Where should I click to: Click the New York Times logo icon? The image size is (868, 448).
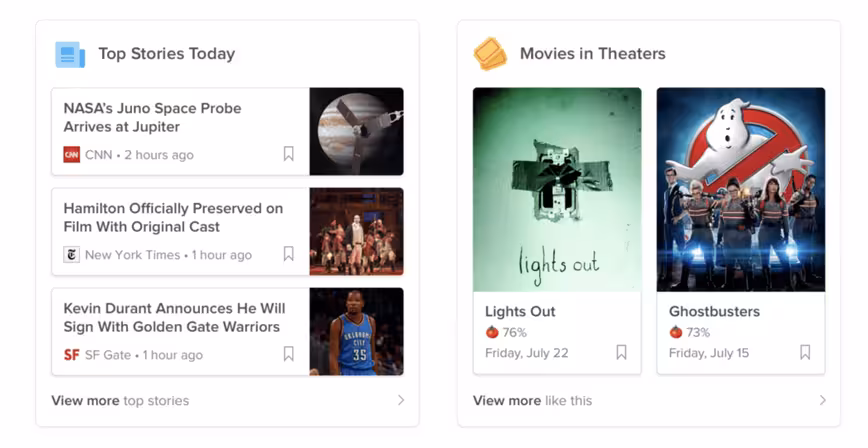[71, 255]
